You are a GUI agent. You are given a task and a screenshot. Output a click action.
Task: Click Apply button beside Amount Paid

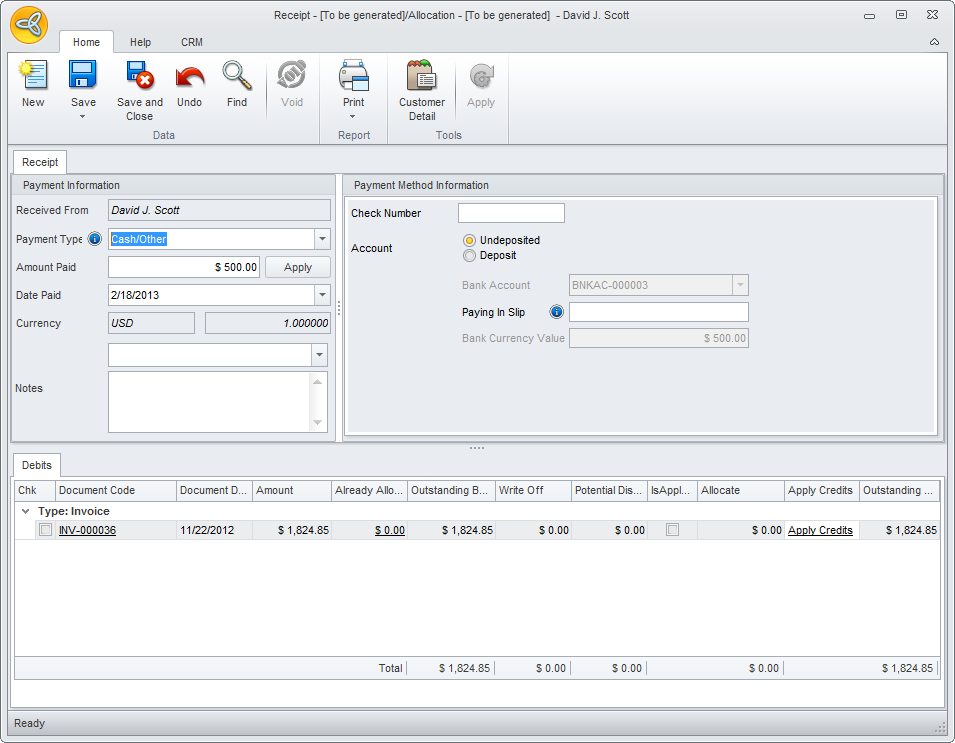tap(298, 267)
